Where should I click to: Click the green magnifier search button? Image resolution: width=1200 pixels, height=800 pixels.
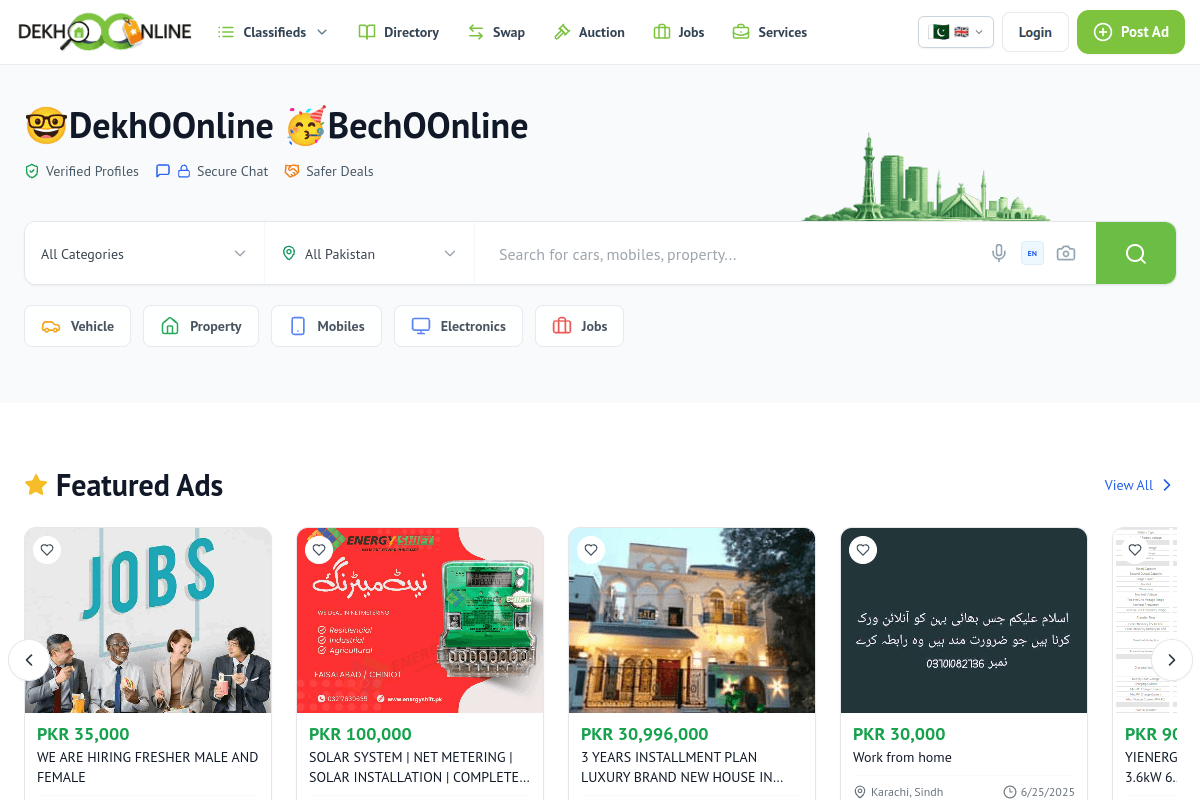coord(1135,253)
